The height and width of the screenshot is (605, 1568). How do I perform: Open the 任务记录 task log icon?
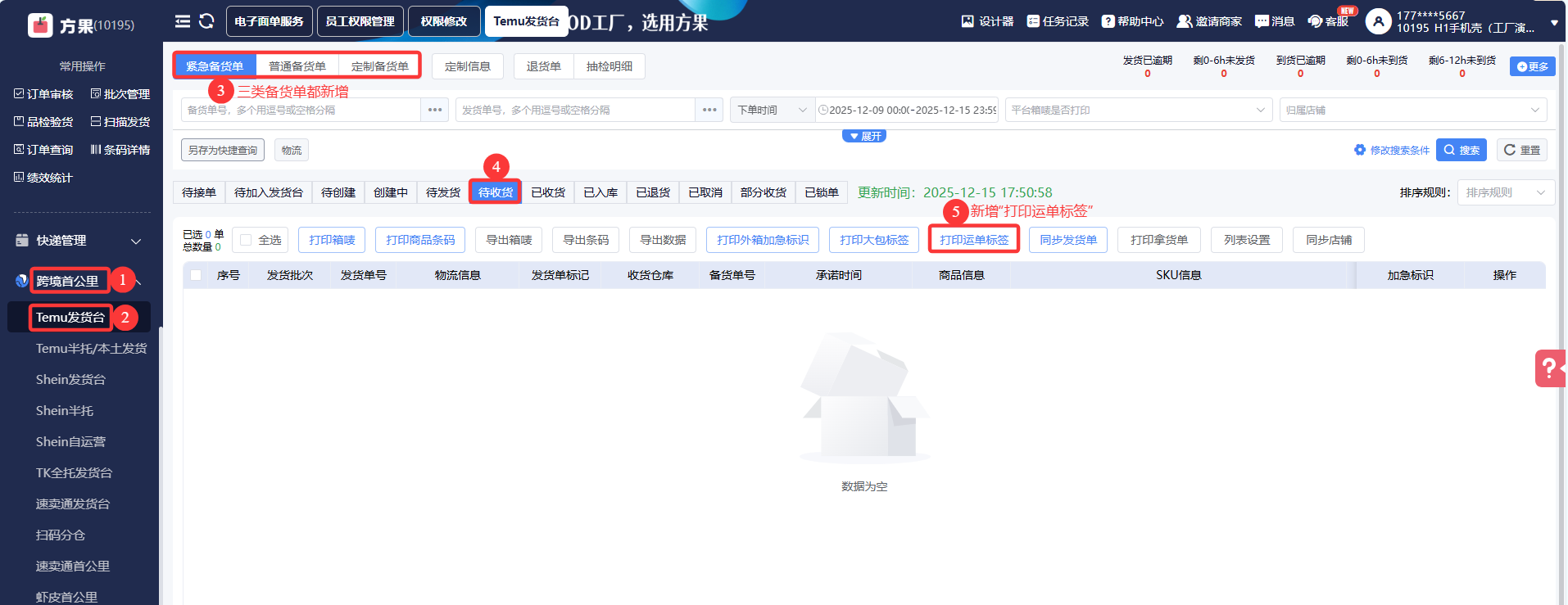1033,21
